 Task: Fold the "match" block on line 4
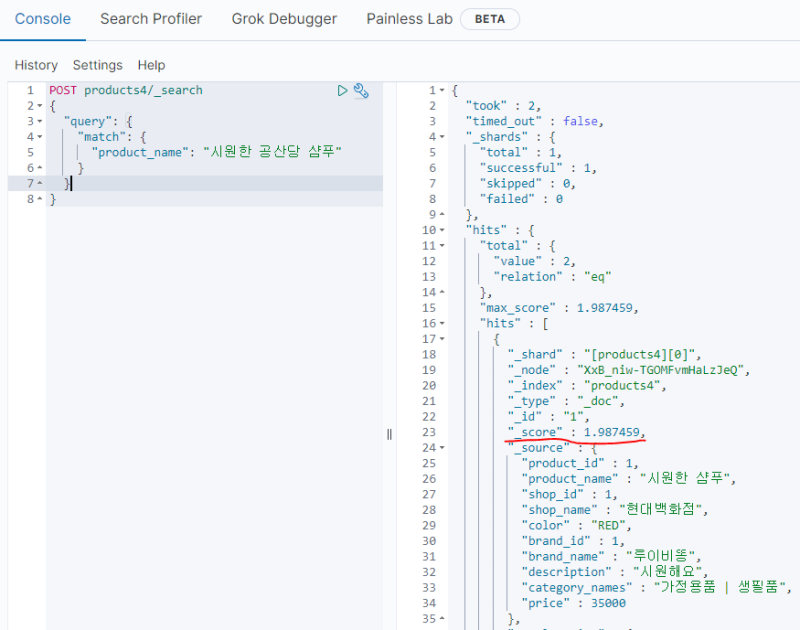click(x=39, y=137)
